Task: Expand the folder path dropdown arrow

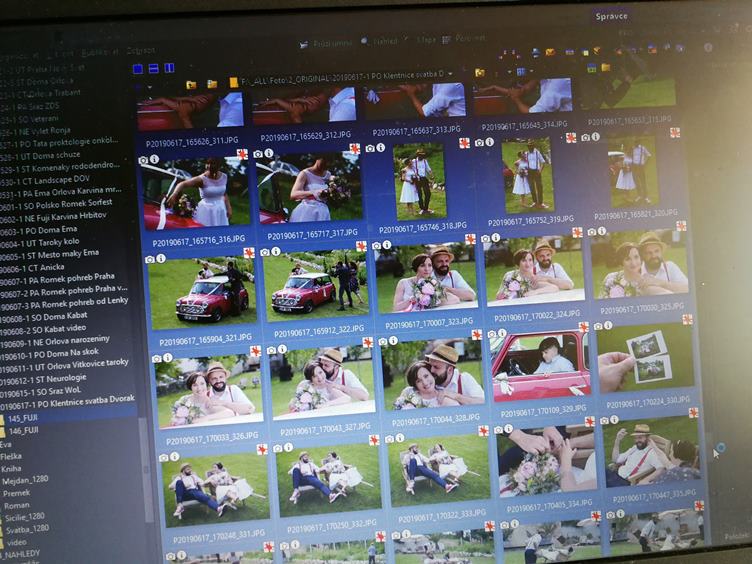Action: (450, 74)
